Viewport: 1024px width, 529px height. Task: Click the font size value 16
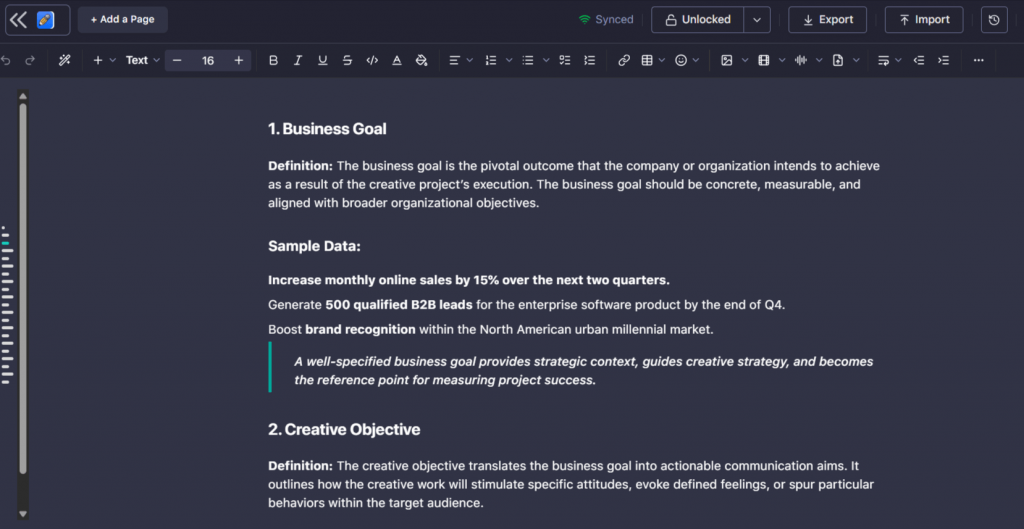pyautogui.click(x=208, y=60)
